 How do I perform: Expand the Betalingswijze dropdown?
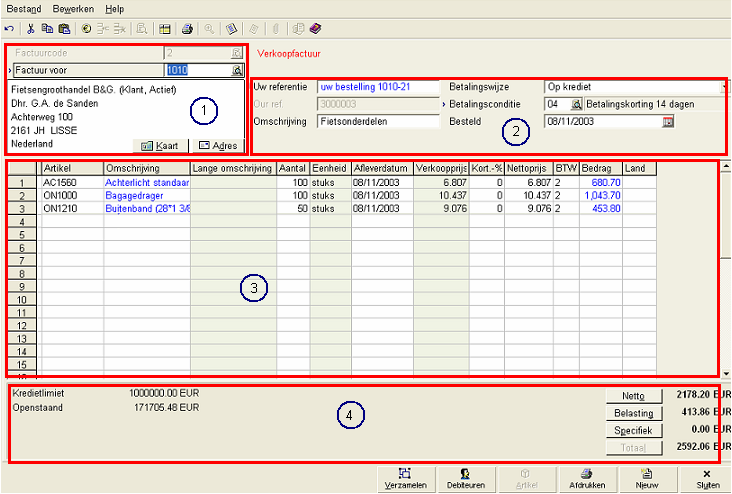click(725, 87)
